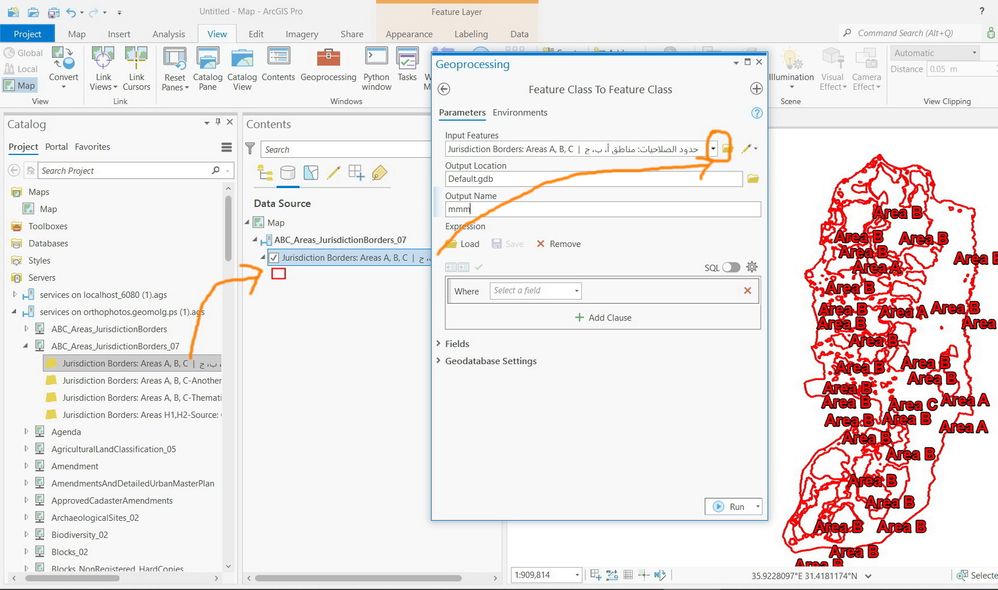Click the plus icon in Geoprocessing header
Image resolution: width=998 pixels, height=590 pixels.
click(x=756, y=89)
